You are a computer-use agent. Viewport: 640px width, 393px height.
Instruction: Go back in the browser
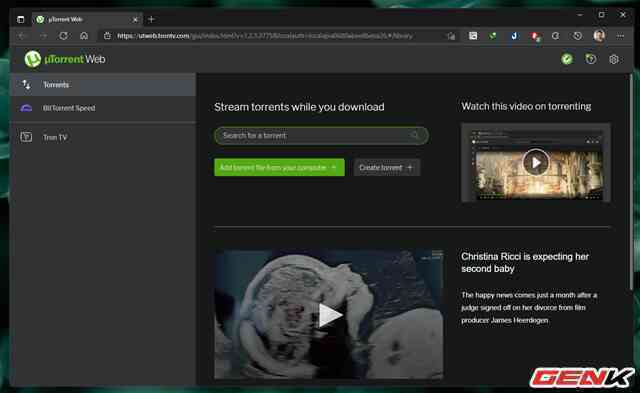pyautogui.click(x=22, y=36)
